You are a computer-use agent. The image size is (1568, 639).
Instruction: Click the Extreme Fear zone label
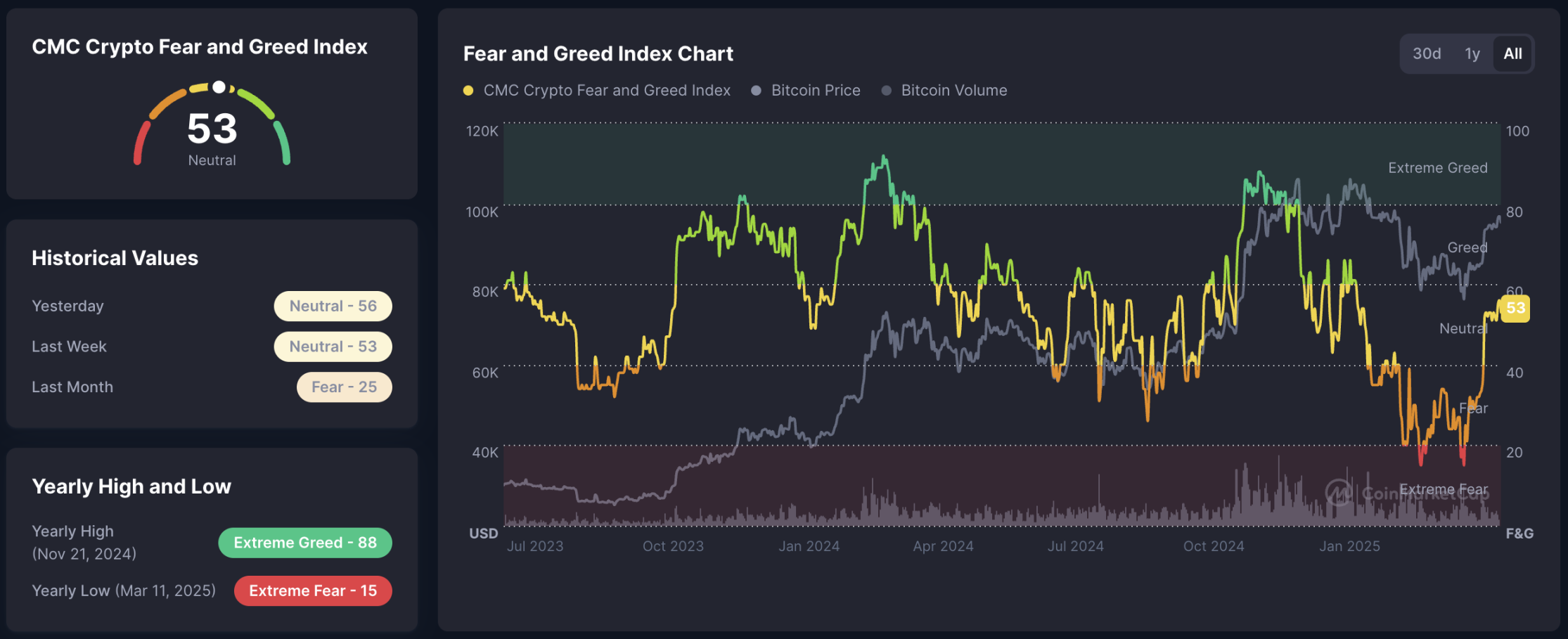tap(1444, 489)
